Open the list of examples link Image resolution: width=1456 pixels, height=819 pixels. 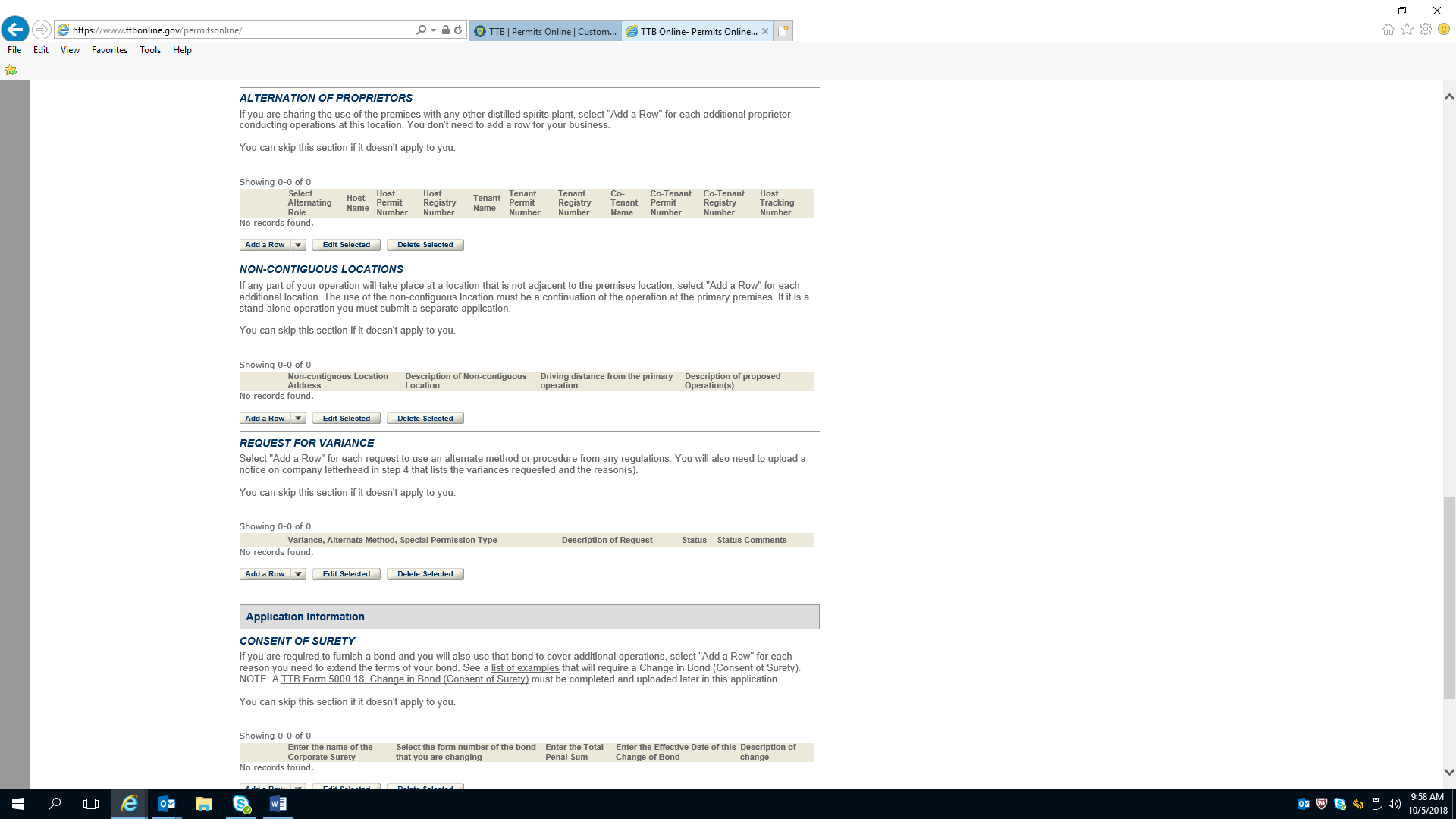tap(525, 668)
